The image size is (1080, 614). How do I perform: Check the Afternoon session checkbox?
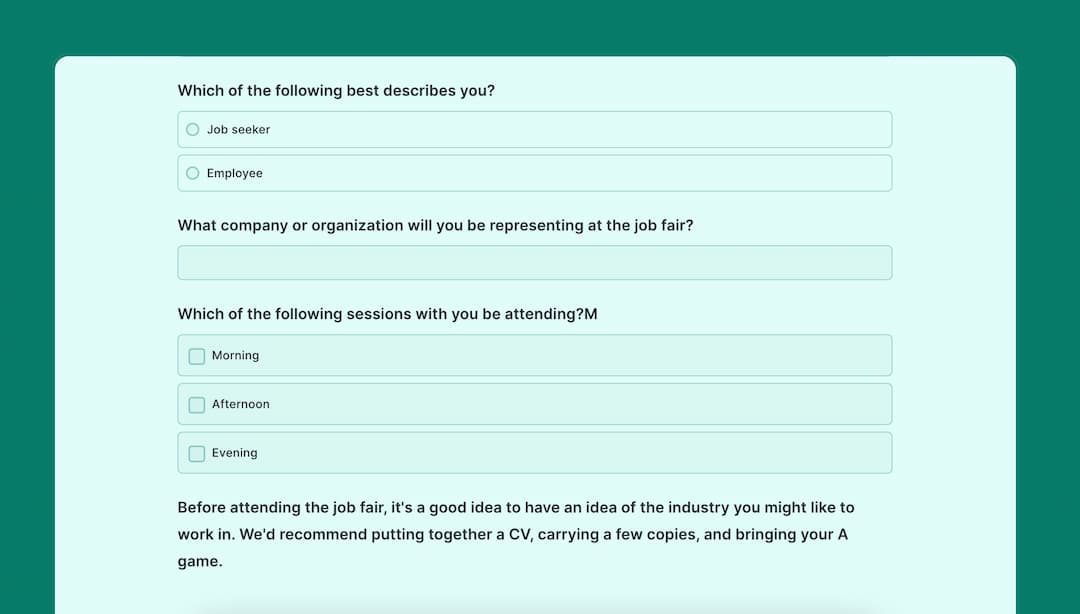(196, 404)
